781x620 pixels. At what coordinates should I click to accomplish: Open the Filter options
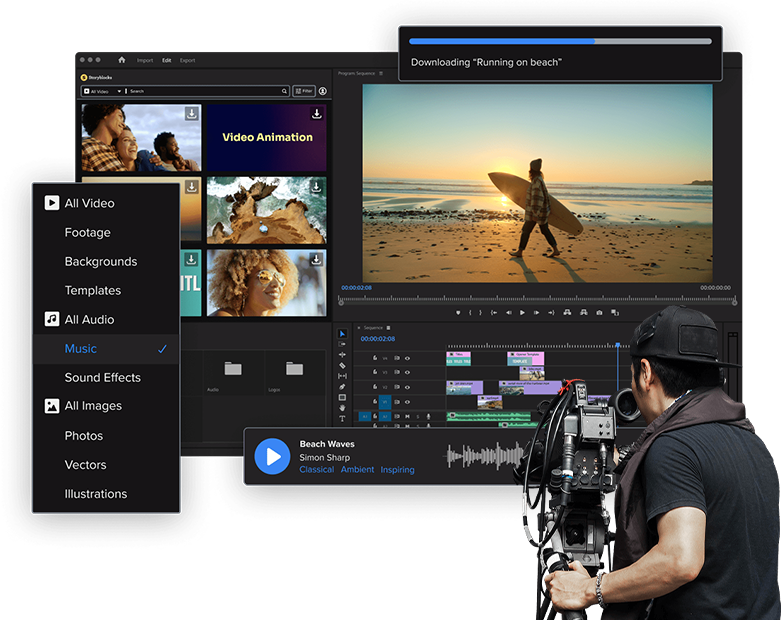303,91
